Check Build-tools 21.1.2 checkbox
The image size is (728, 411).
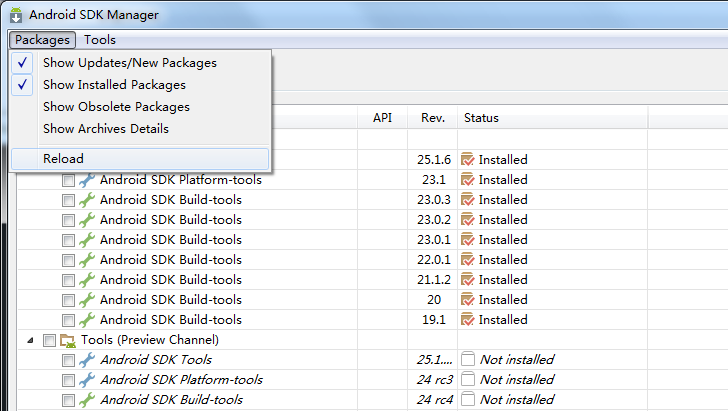[x=68, y=280]
